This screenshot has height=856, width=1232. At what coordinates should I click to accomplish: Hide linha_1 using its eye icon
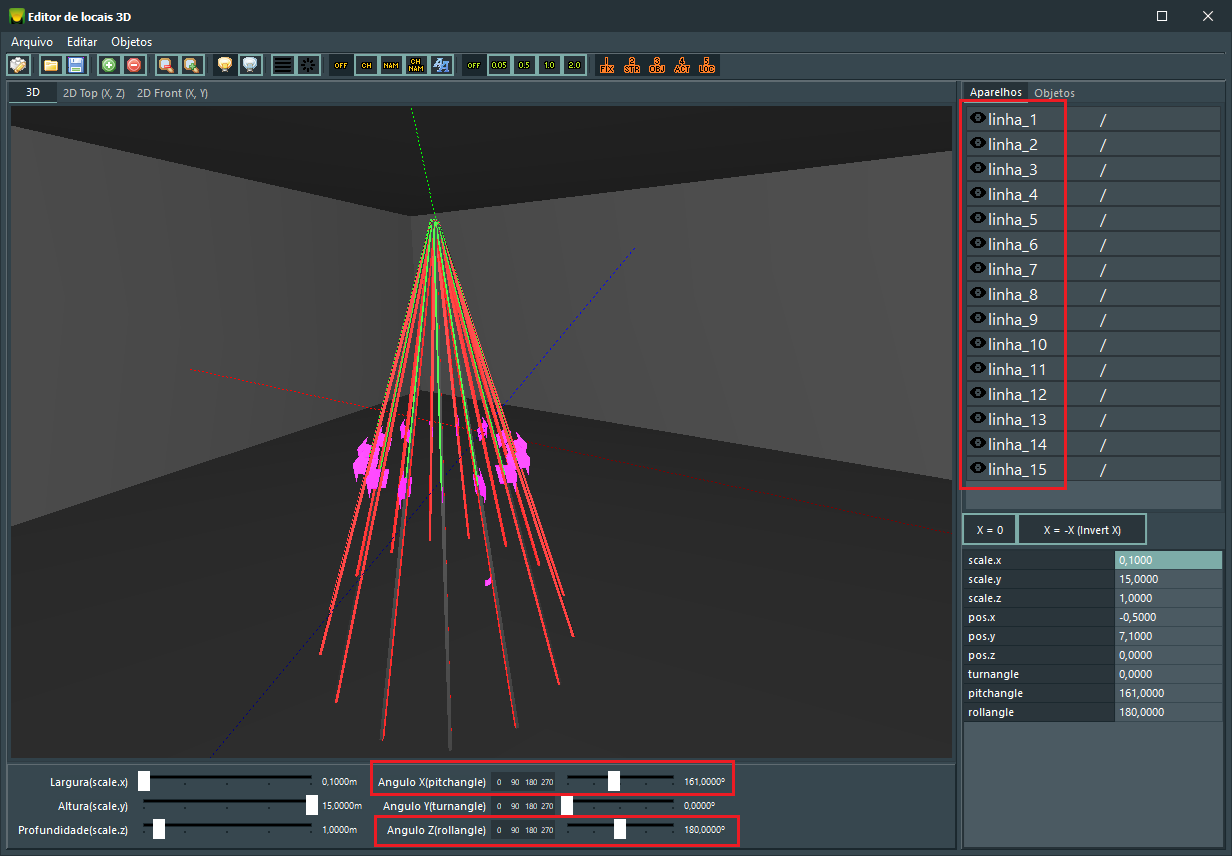[x=977, y=118]
